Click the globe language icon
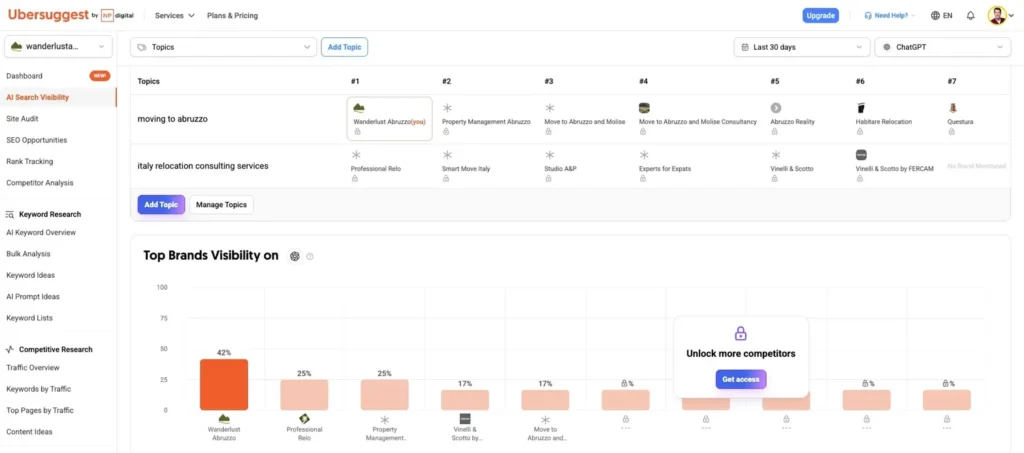Viewport: 1024px width, 453px height. [x=935, y=16]
